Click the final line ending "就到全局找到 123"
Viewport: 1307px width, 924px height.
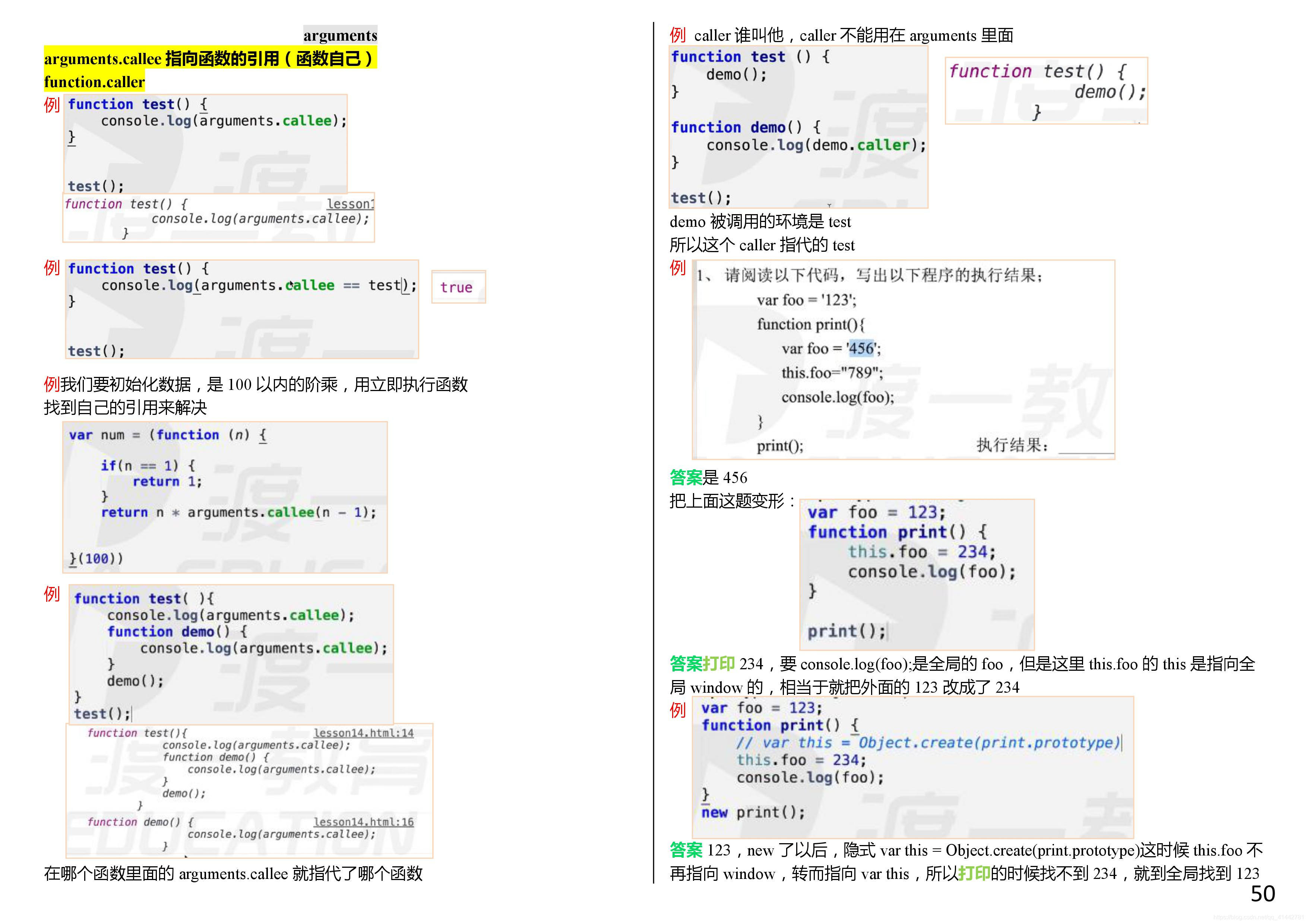[x=964, y=874]
